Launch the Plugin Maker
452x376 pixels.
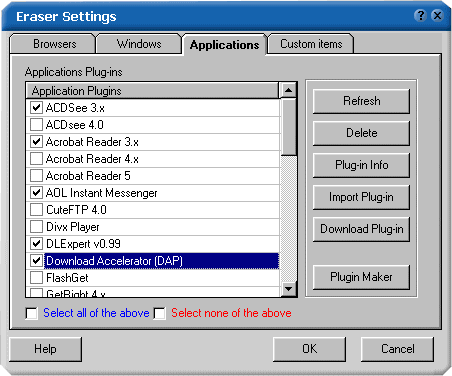(x=361, y=277)
